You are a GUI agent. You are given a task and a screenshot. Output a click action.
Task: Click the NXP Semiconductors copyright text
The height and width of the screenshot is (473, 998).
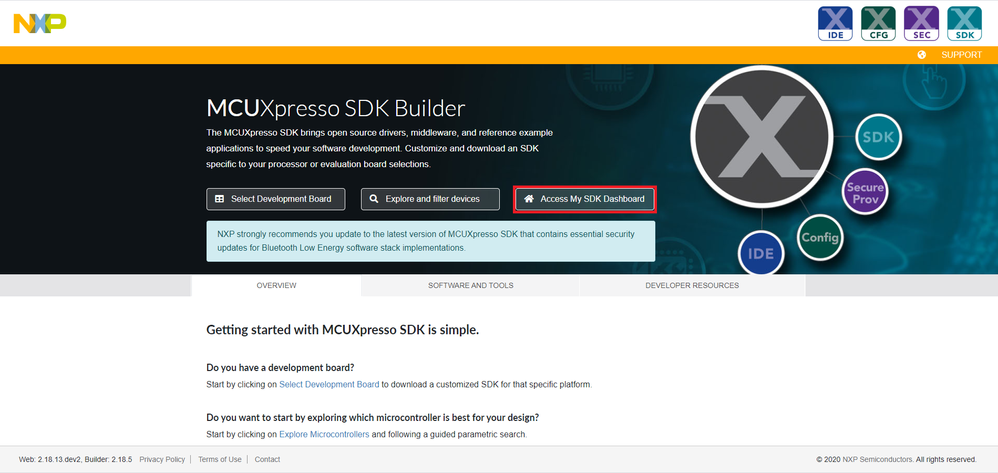[x=896, y=459]
